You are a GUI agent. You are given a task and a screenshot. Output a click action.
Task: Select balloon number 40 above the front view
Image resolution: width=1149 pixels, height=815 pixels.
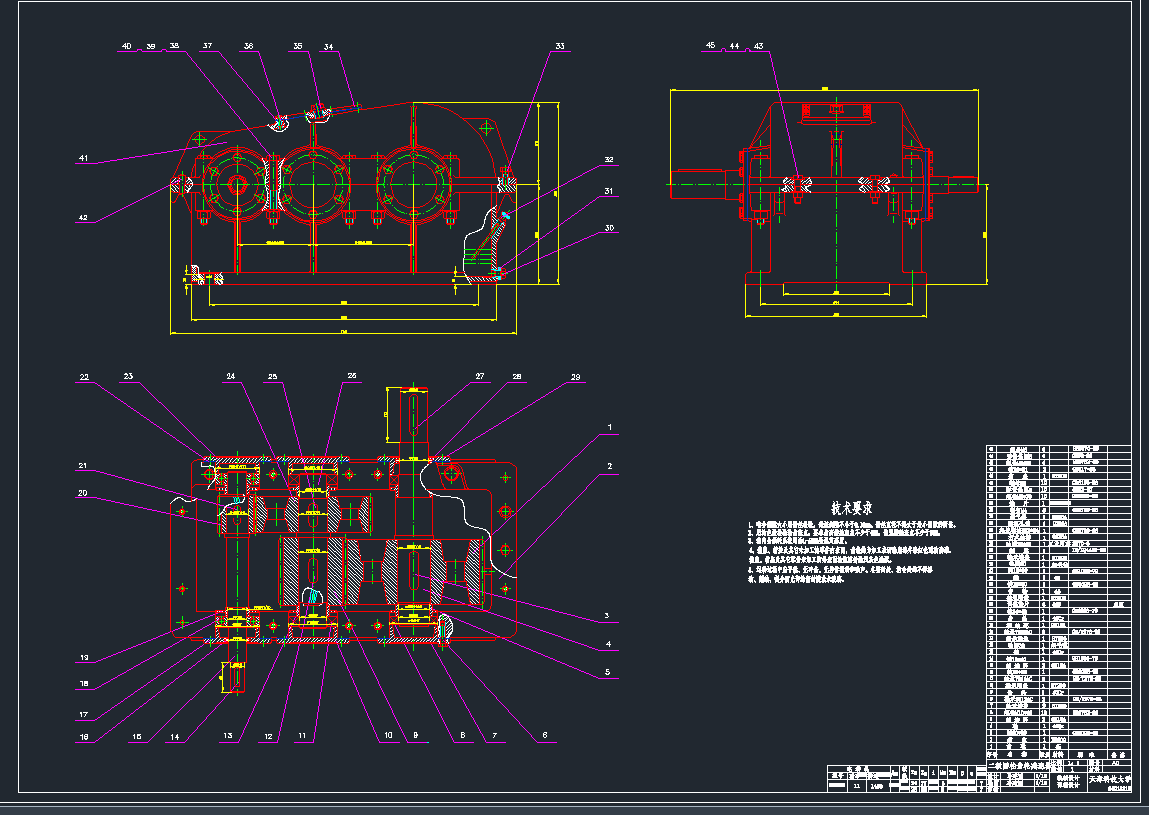[126, 44]
